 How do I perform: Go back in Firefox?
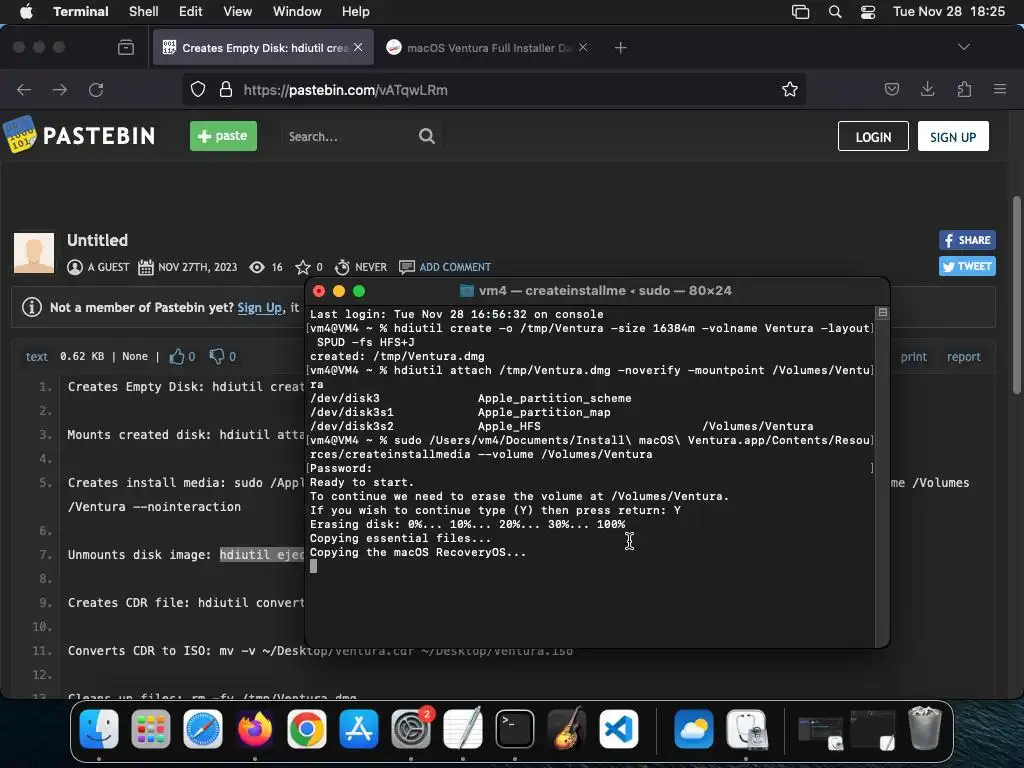coord(24,90)
